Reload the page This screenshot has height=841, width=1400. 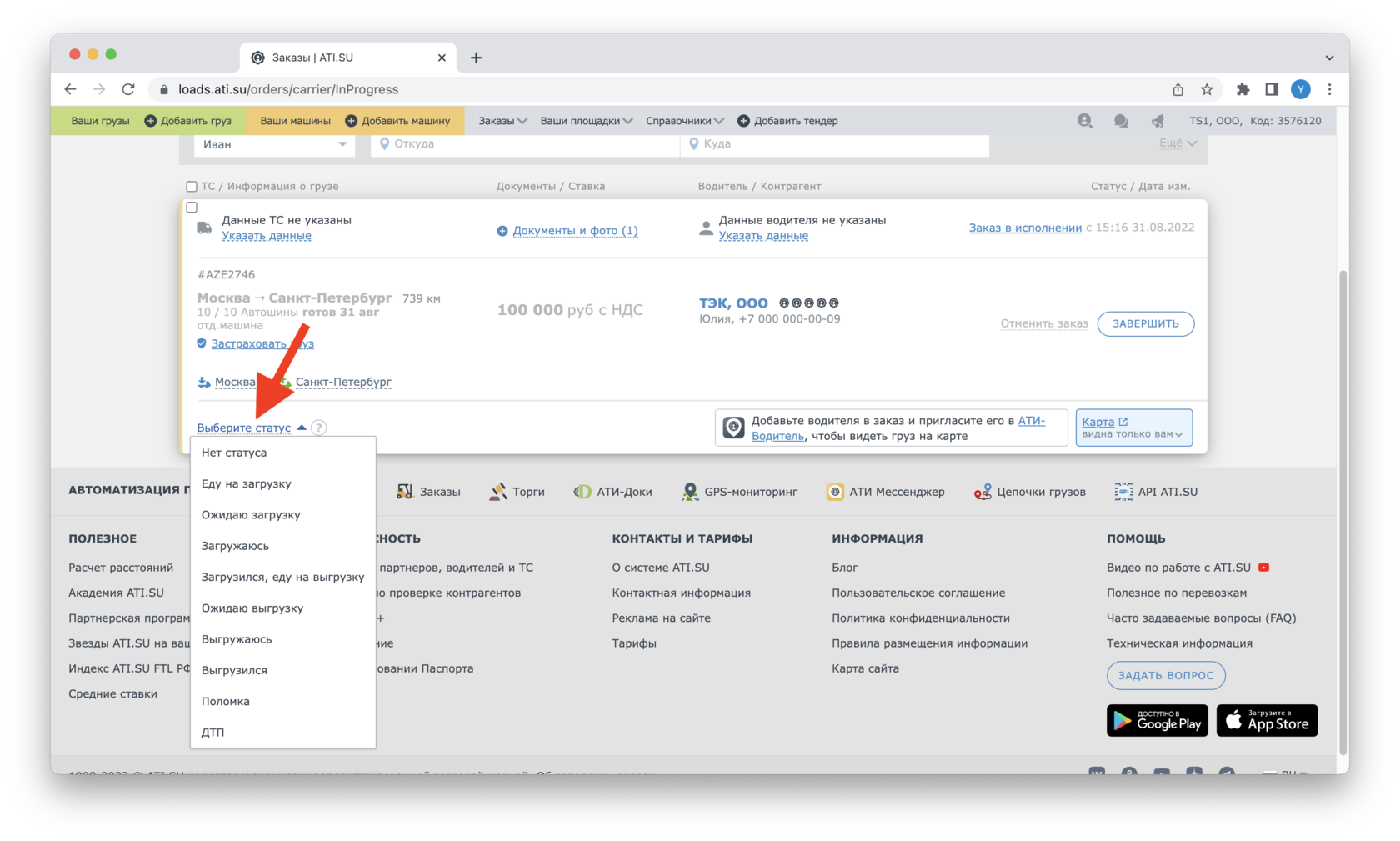point(128,89)
